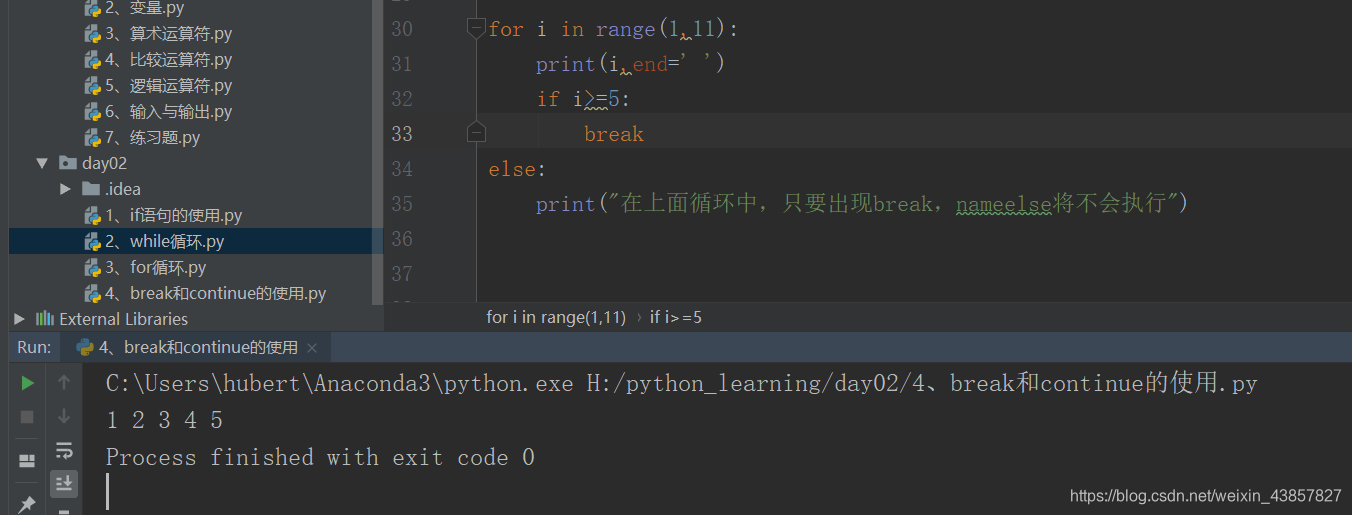Image resolution: width=1352 pixels, height=515 pixels.
Task: Open 1、if语句的使用.py file
Action: coord(173,215)
